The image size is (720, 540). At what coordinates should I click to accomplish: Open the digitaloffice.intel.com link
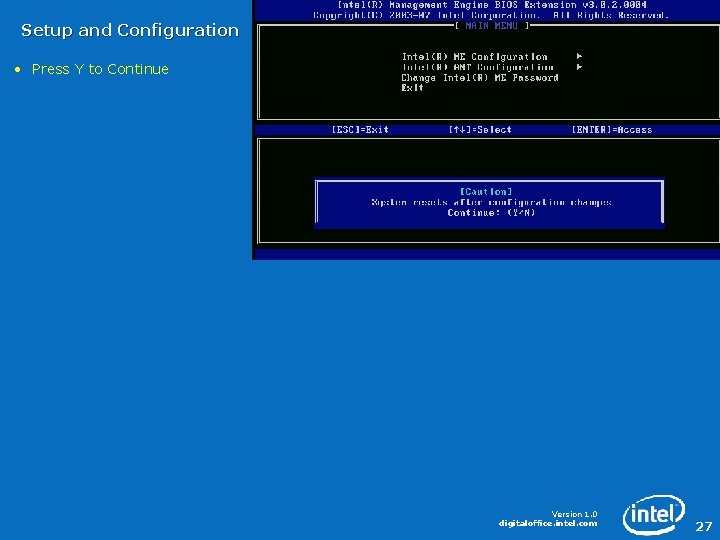pyautogui.click(x=548, y=523)
